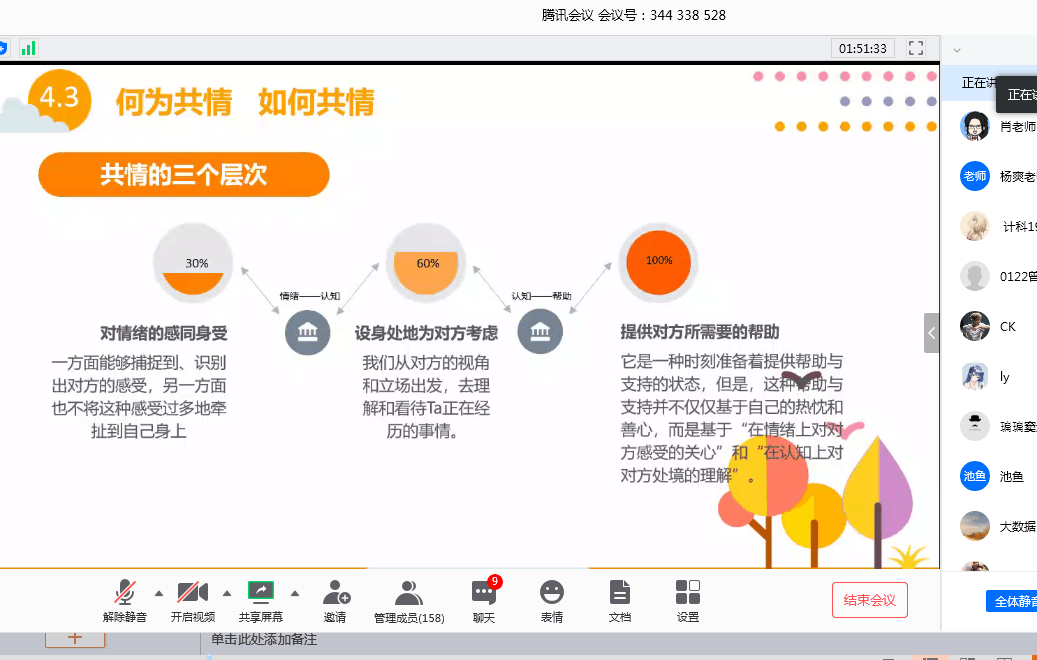Click the meeting timer 01:51:33
Viewport: 1037px width, 660px height.
pos(863,48)
